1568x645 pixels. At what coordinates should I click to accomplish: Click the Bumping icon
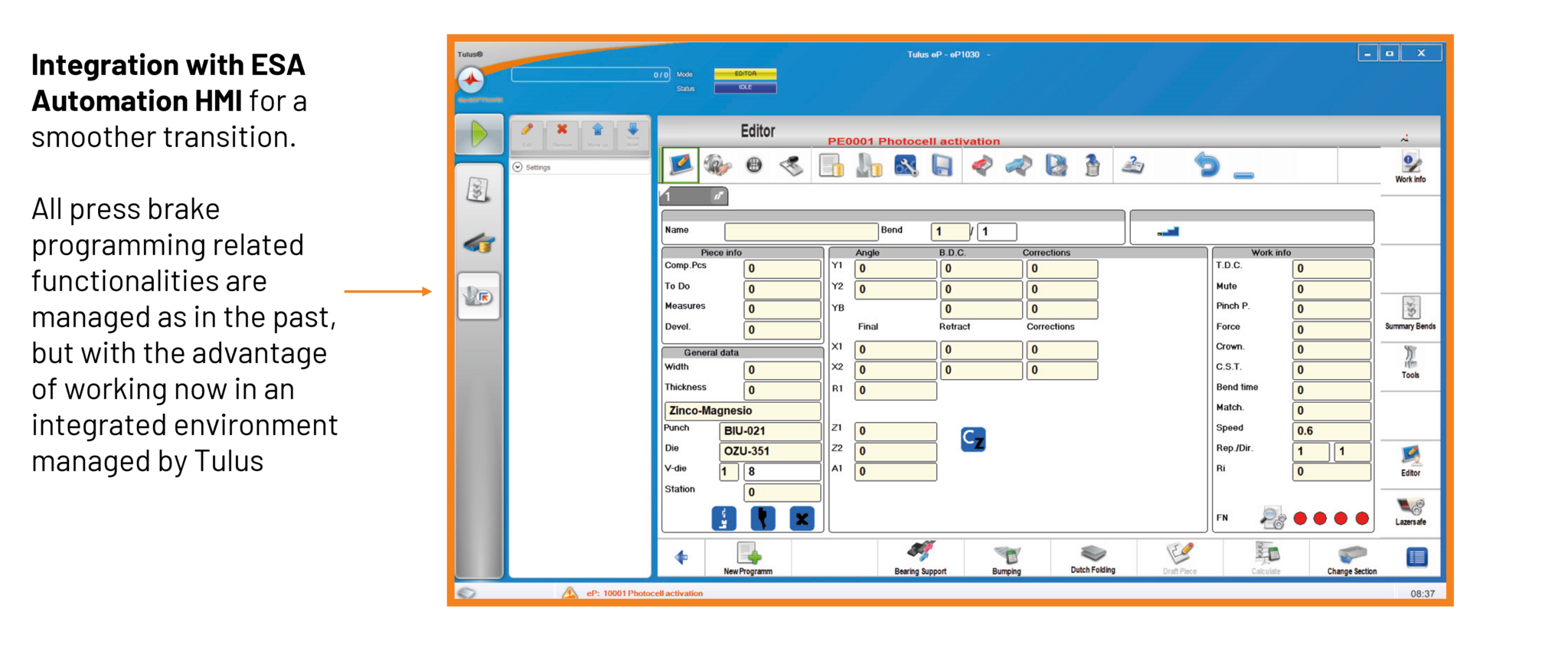1006,559
